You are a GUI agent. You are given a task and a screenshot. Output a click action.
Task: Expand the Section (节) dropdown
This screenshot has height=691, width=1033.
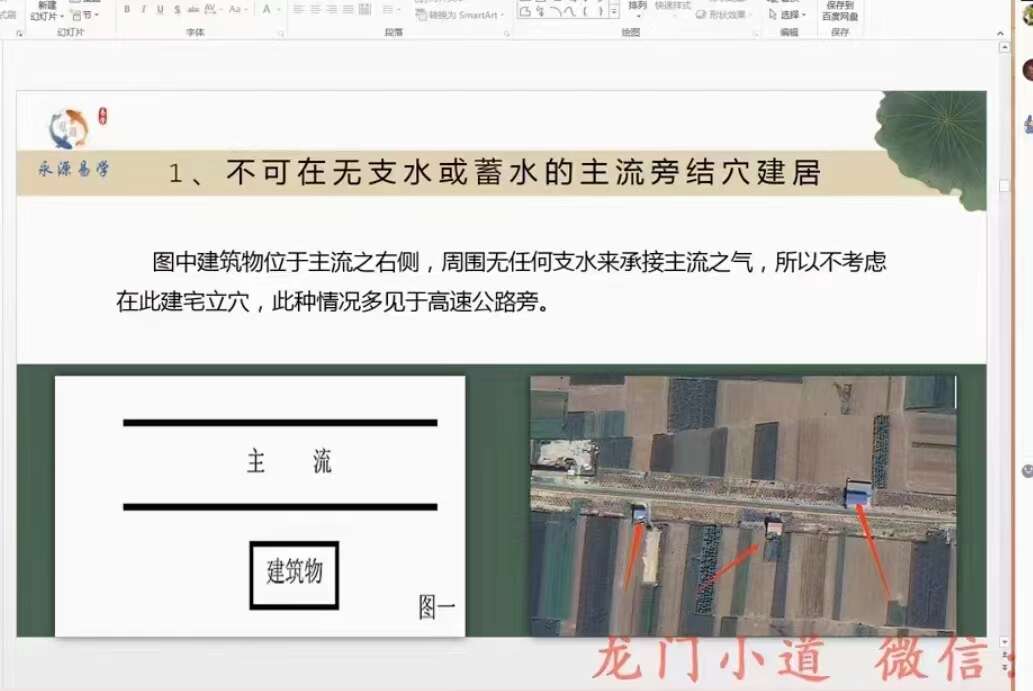click(x=88, y=15)
